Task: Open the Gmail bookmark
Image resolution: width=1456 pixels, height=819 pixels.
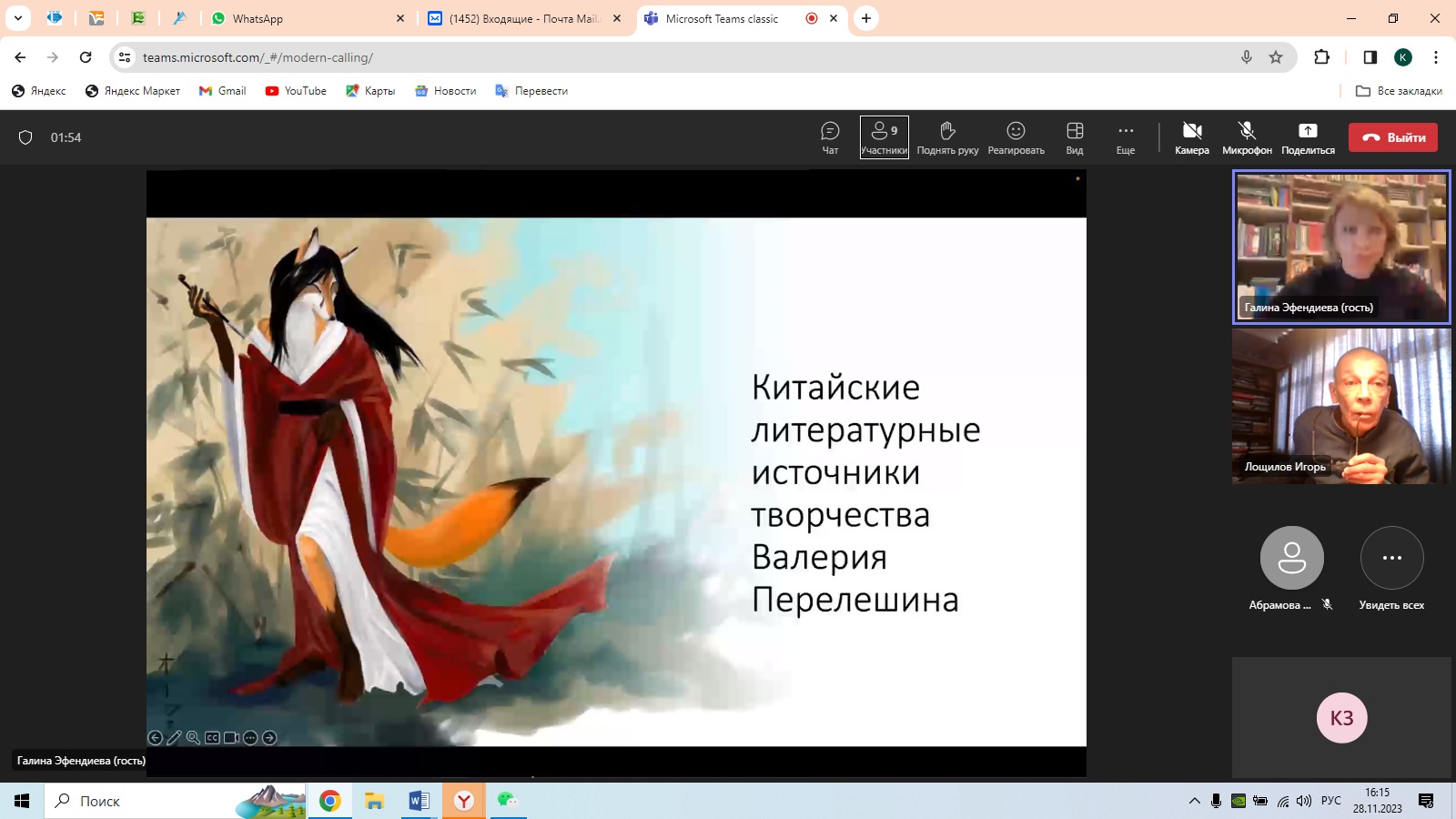Action: click(x=223, y=91)
